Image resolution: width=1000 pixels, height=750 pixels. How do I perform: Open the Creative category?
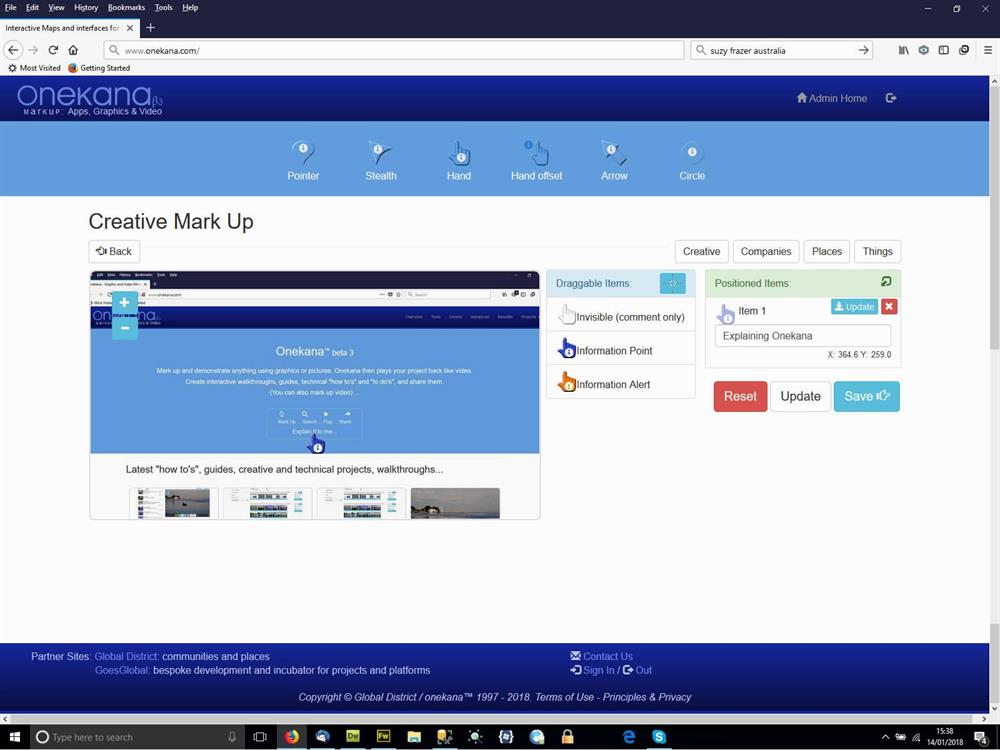pos(701,251)
